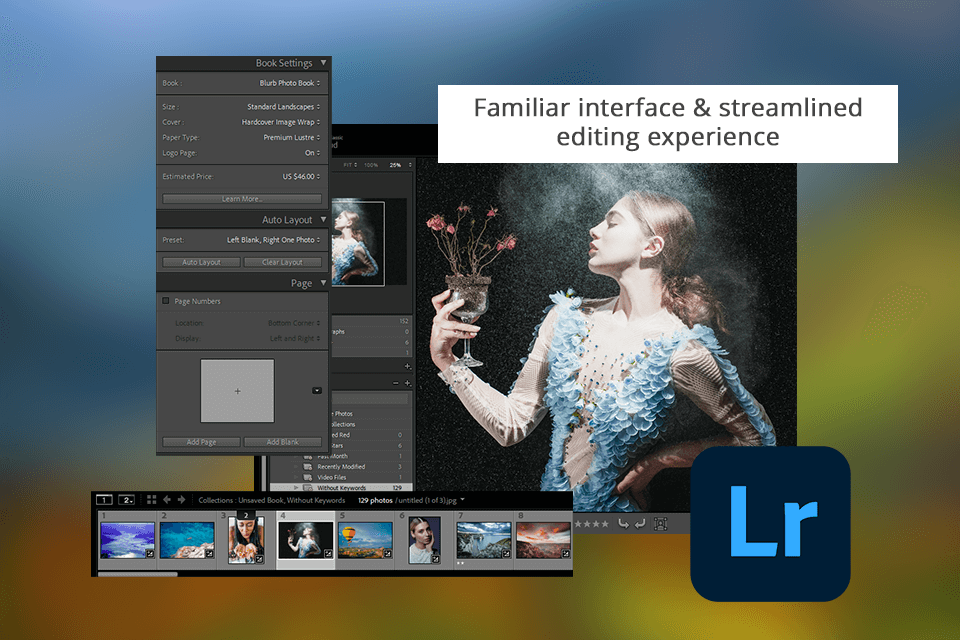This screenshot has width=960, height=640.
Task: Click the navigator preview thumbnail of the woman
Action: point(358,243)
